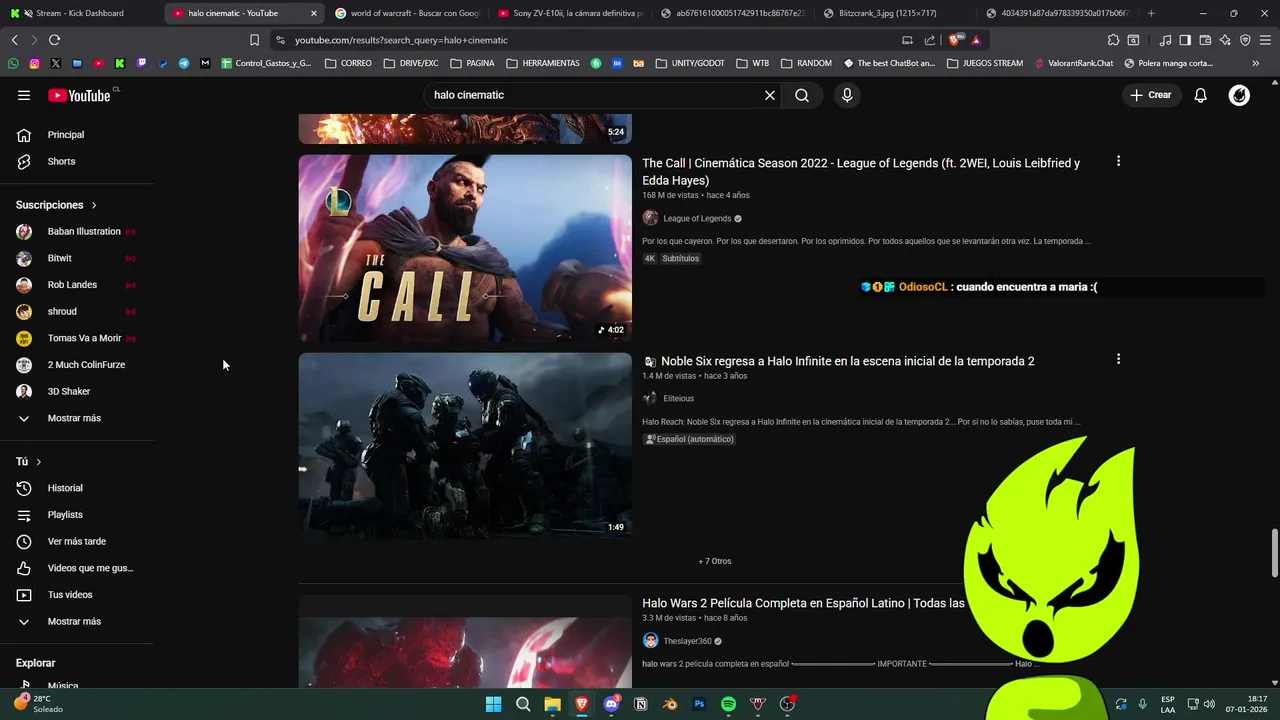Viewport: 1280px width, 720px height.
Task: Open Brave Shields lion icon
Action: (954, 40)
